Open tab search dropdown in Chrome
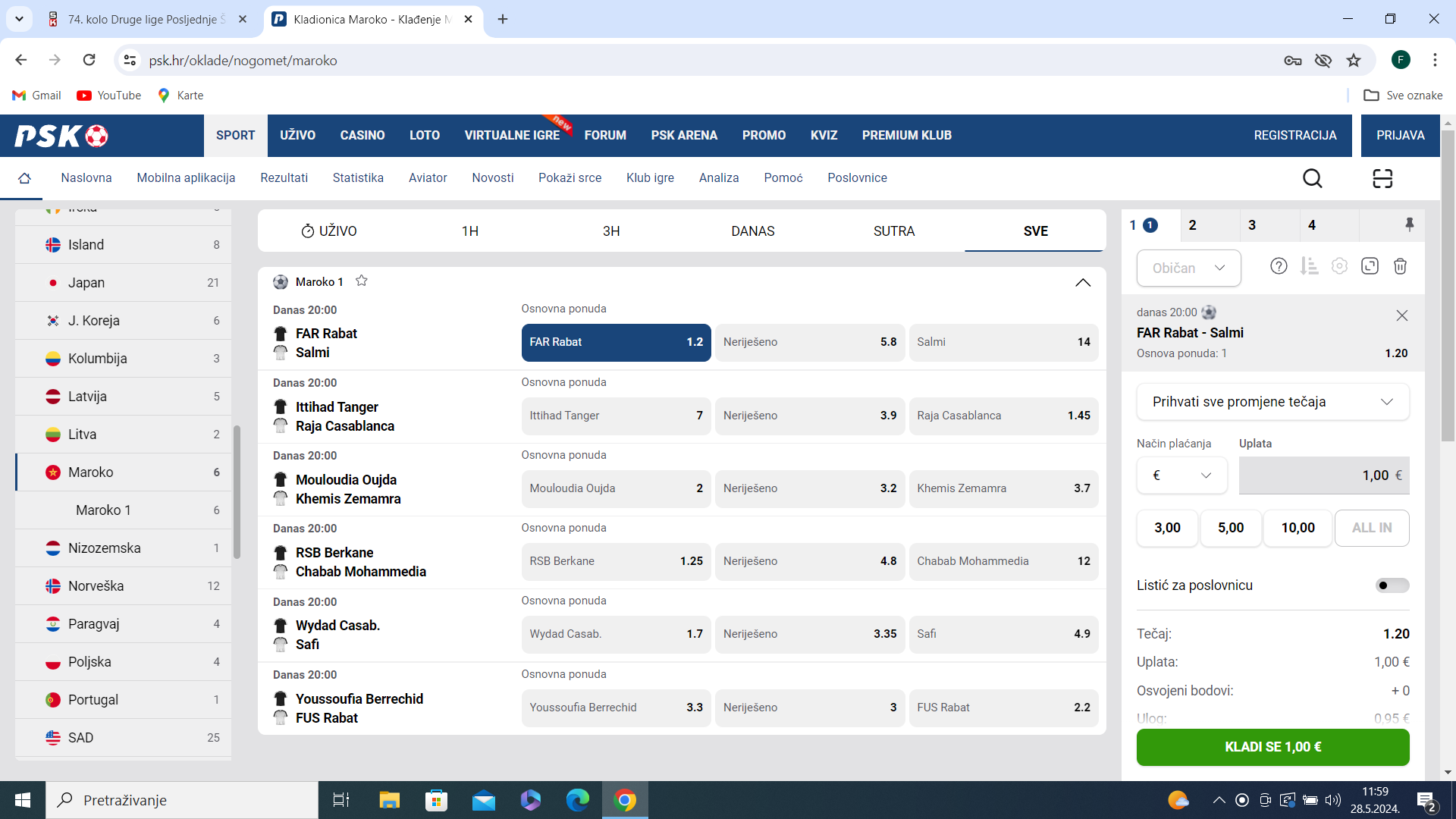 (19, 19)
